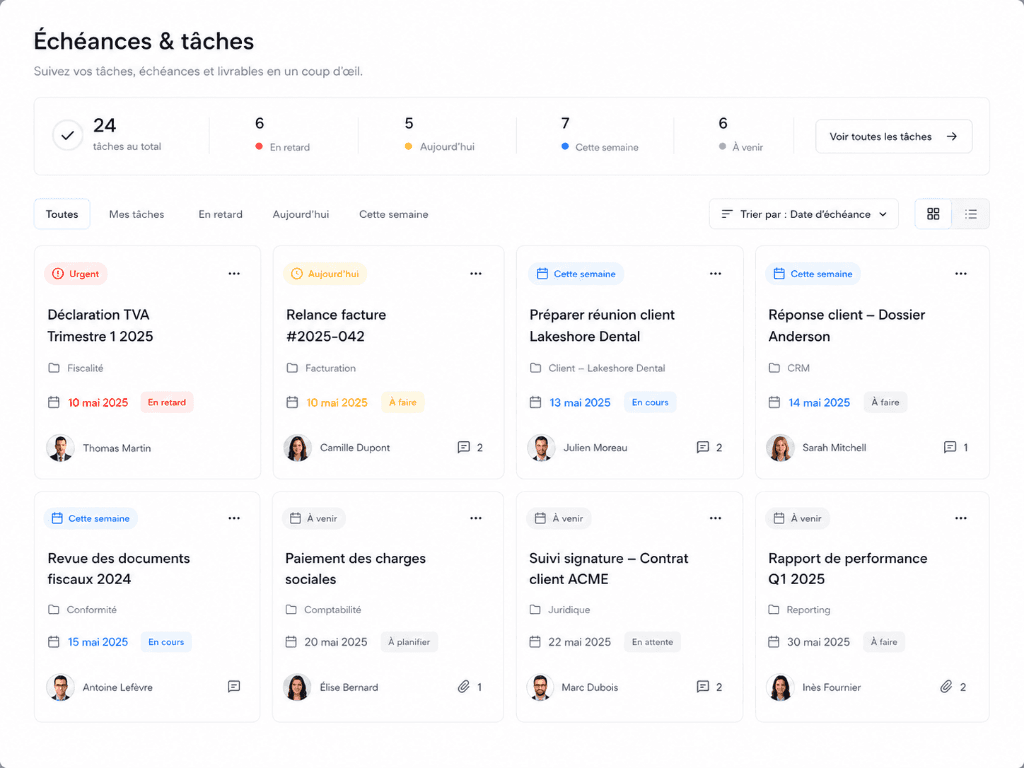Click attachment icon on Rapport de performance card
The width and height of the screenshot is (1024, 768).
click(x=946, y=687)
